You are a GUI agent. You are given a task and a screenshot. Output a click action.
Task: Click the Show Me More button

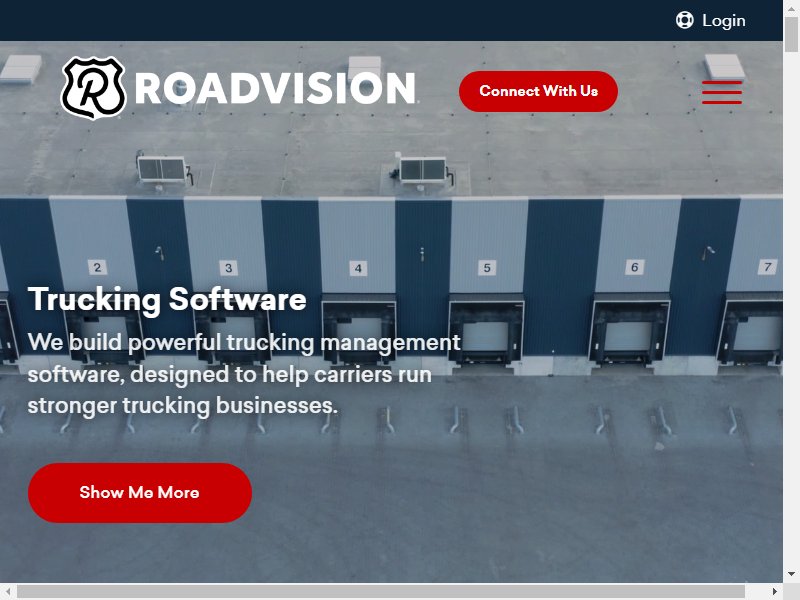(140, 492)
